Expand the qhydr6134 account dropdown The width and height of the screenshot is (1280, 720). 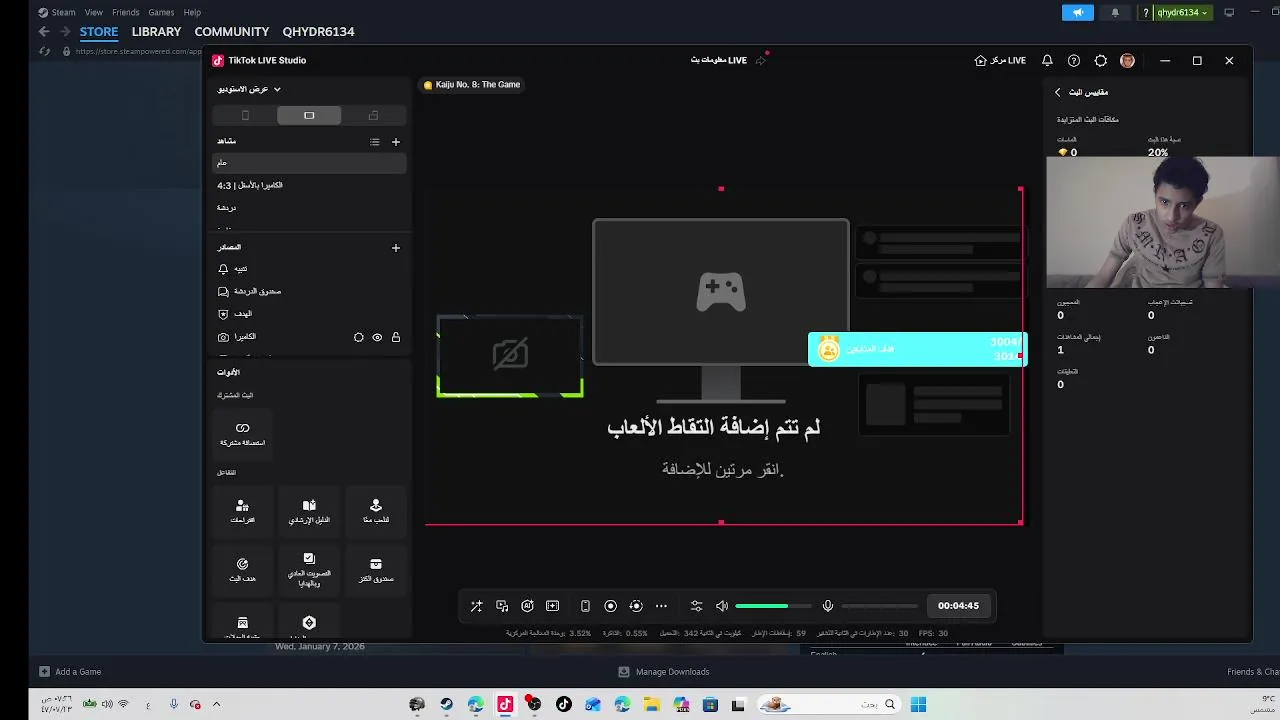1183,12
